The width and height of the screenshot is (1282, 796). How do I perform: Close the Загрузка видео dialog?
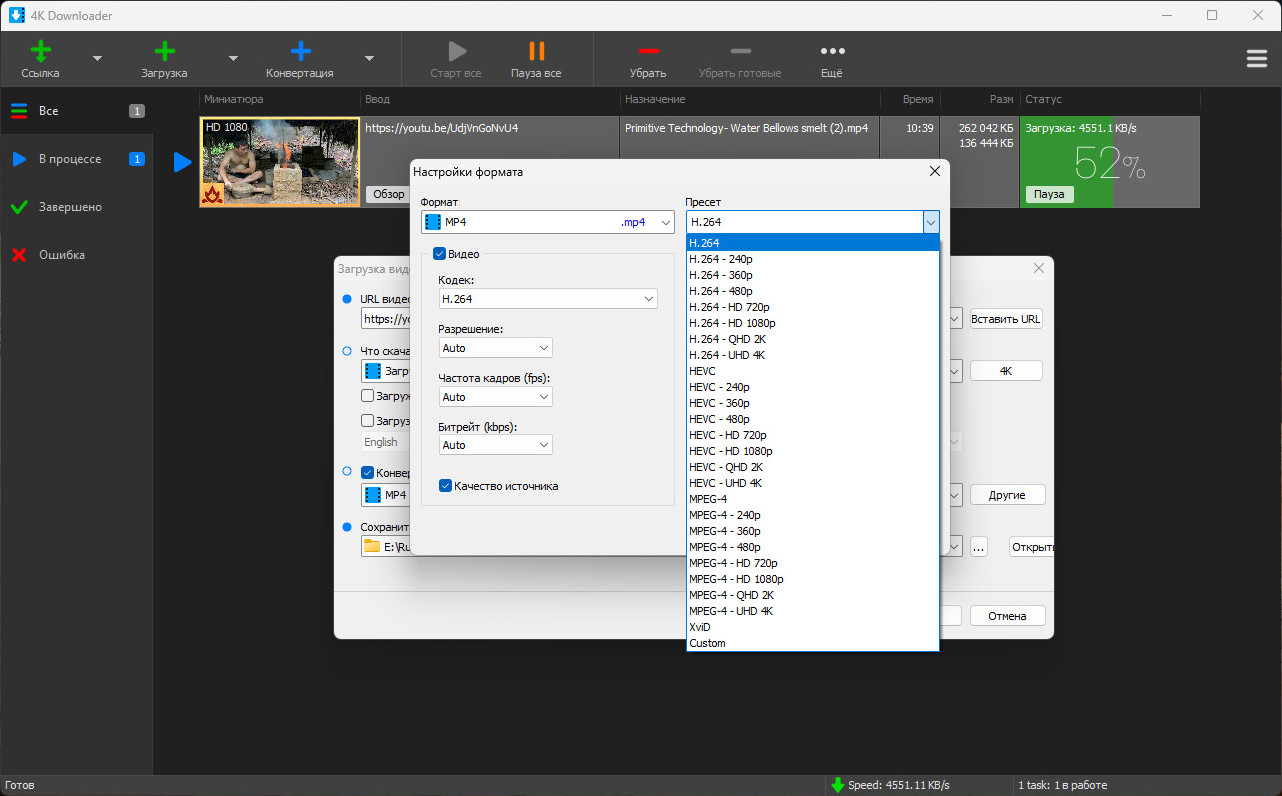[1038, 268]
